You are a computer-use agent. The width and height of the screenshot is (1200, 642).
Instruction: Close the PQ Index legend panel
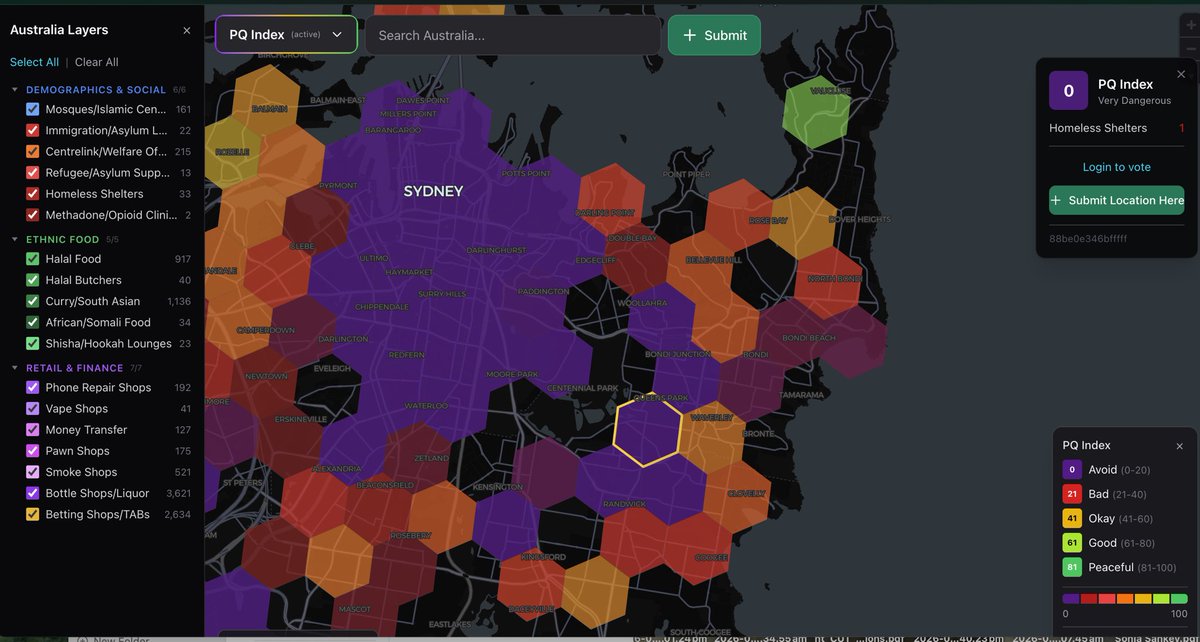pyautogui.click(x=1179, y=446)
